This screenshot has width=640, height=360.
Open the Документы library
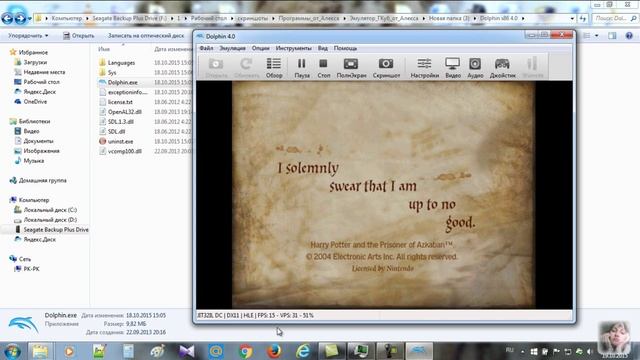tap(38, 141)
